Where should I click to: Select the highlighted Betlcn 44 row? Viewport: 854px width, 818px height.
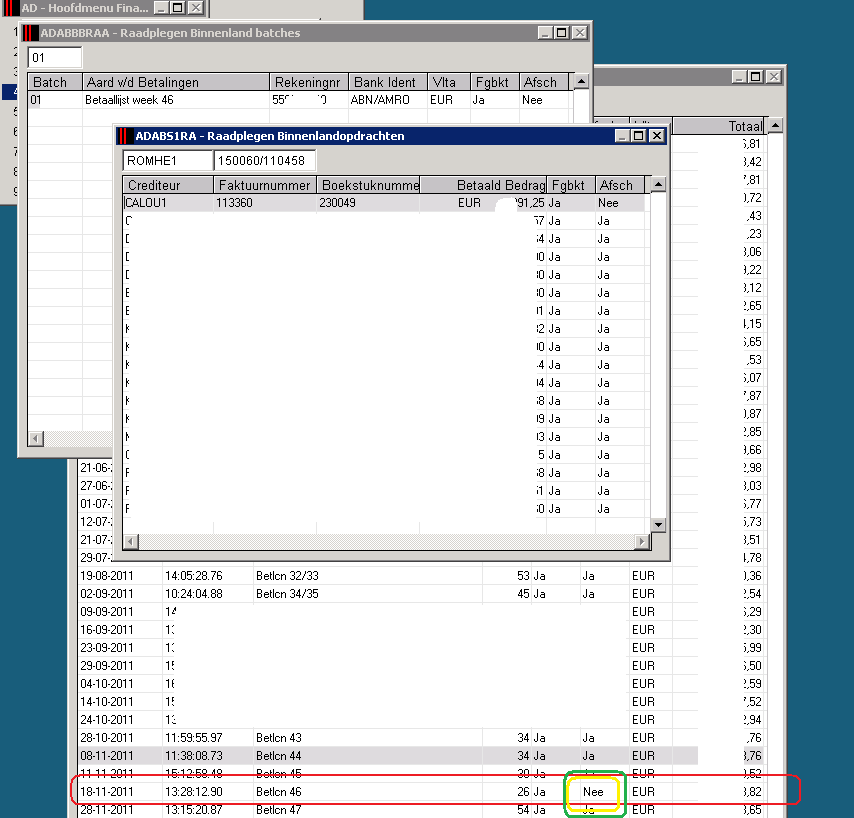coord(422,755)
